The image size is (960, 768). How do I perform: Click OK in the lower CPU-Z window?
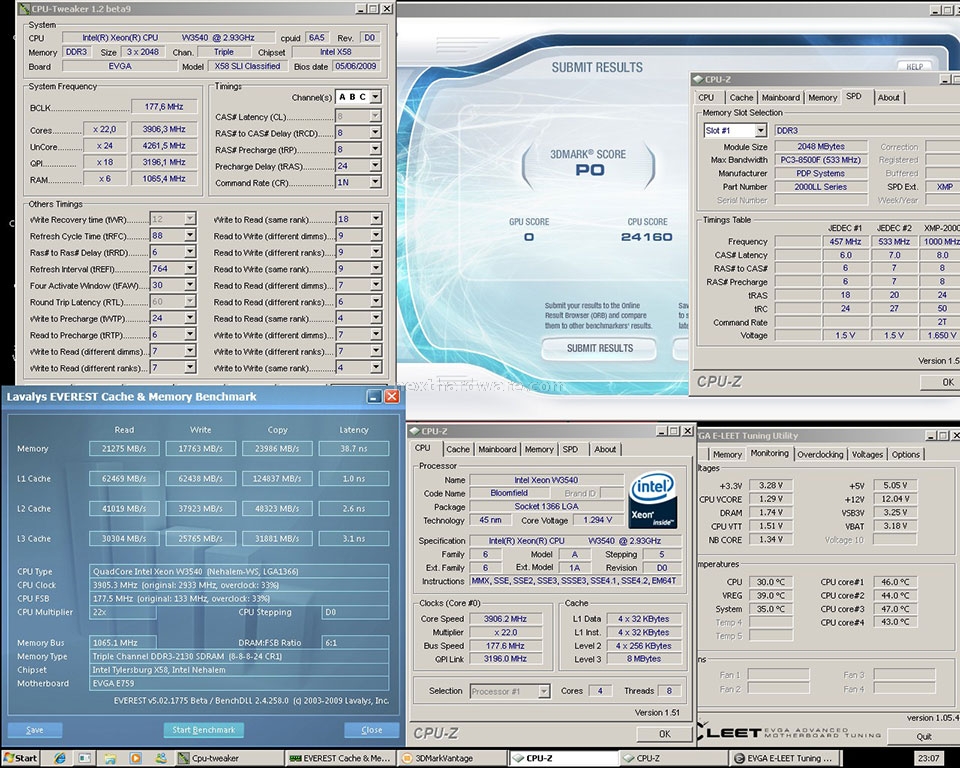point(664,733)
